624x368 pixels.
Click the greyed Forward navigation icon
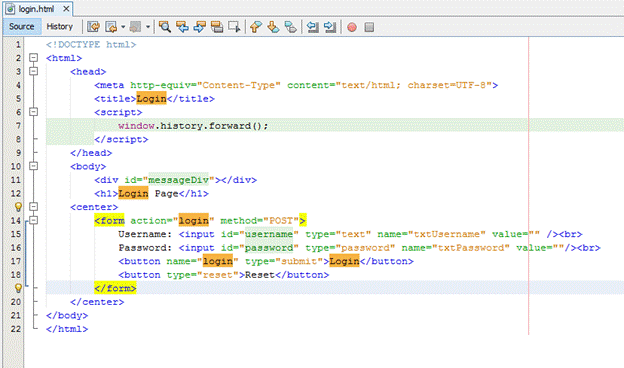click(x=135, y=27)
